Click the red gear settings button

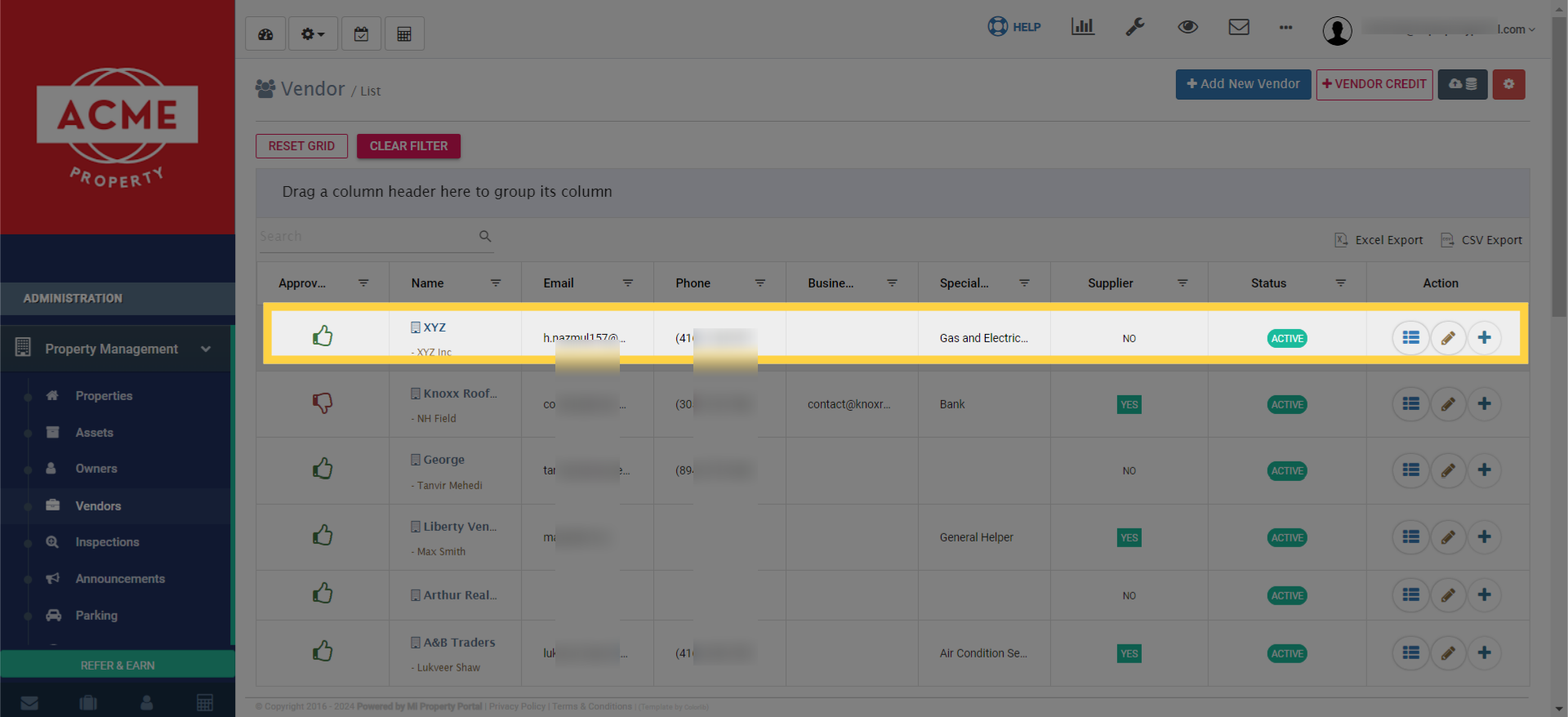point(1508,84)
